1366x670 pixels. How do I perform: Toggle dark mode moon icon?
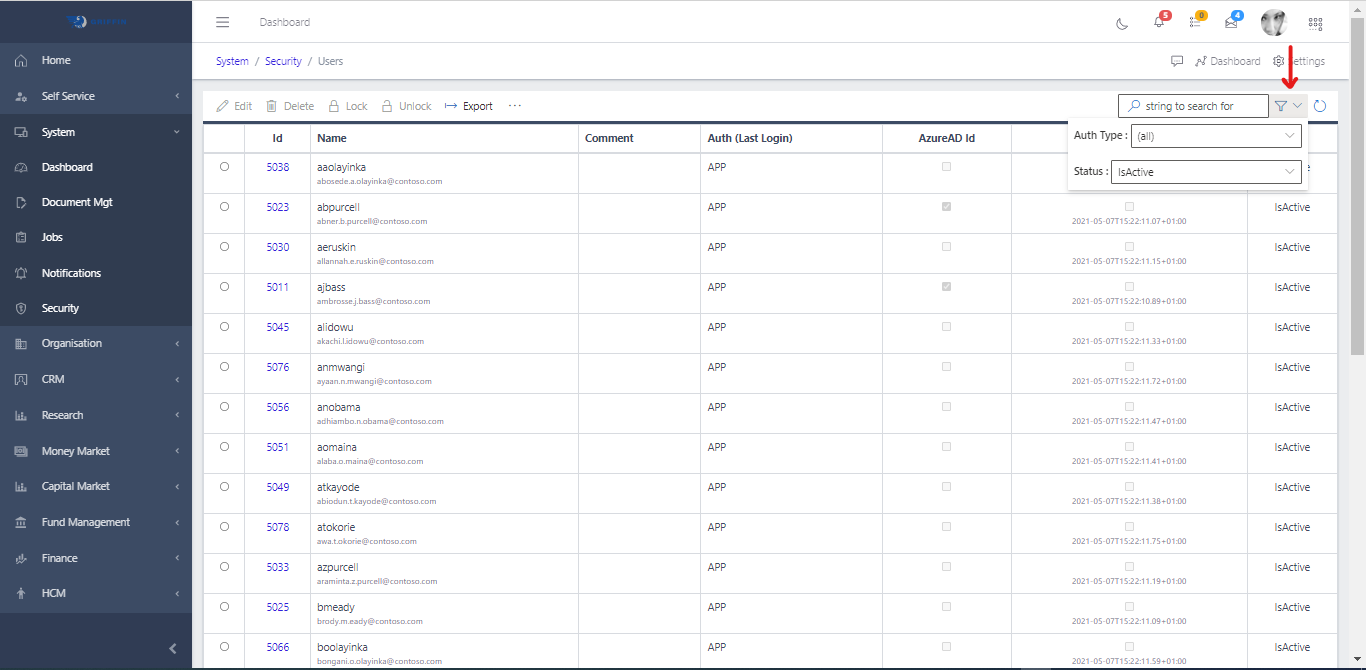pyautogui.click(x=1122, y=23)
